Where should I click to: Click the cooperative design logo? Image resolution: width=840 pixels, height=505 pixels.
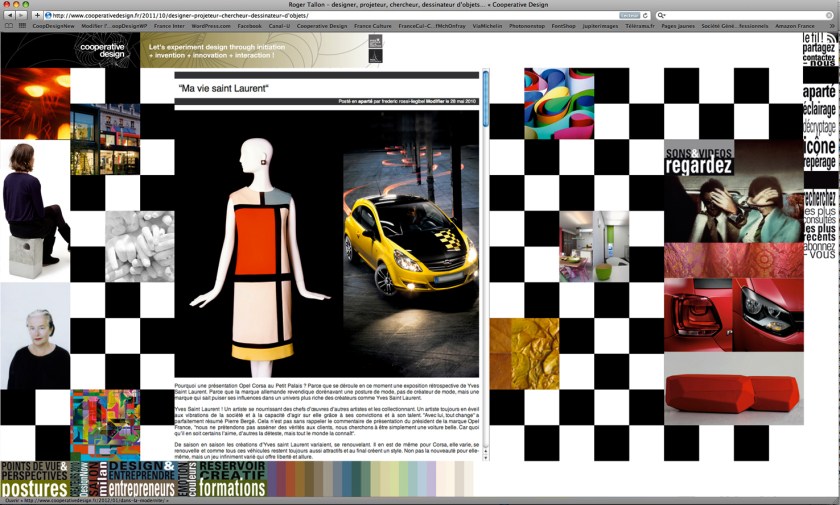pos(102,50)
